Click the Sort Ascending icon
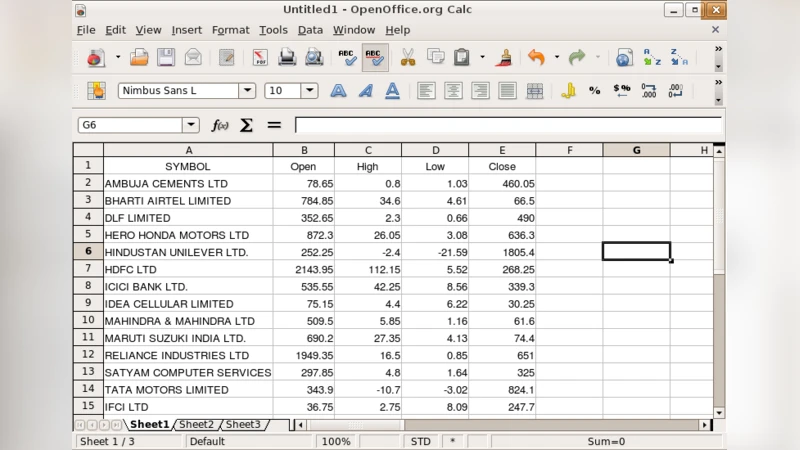The image size is (800, 450). pyautogui.click(x=652, y=57)
